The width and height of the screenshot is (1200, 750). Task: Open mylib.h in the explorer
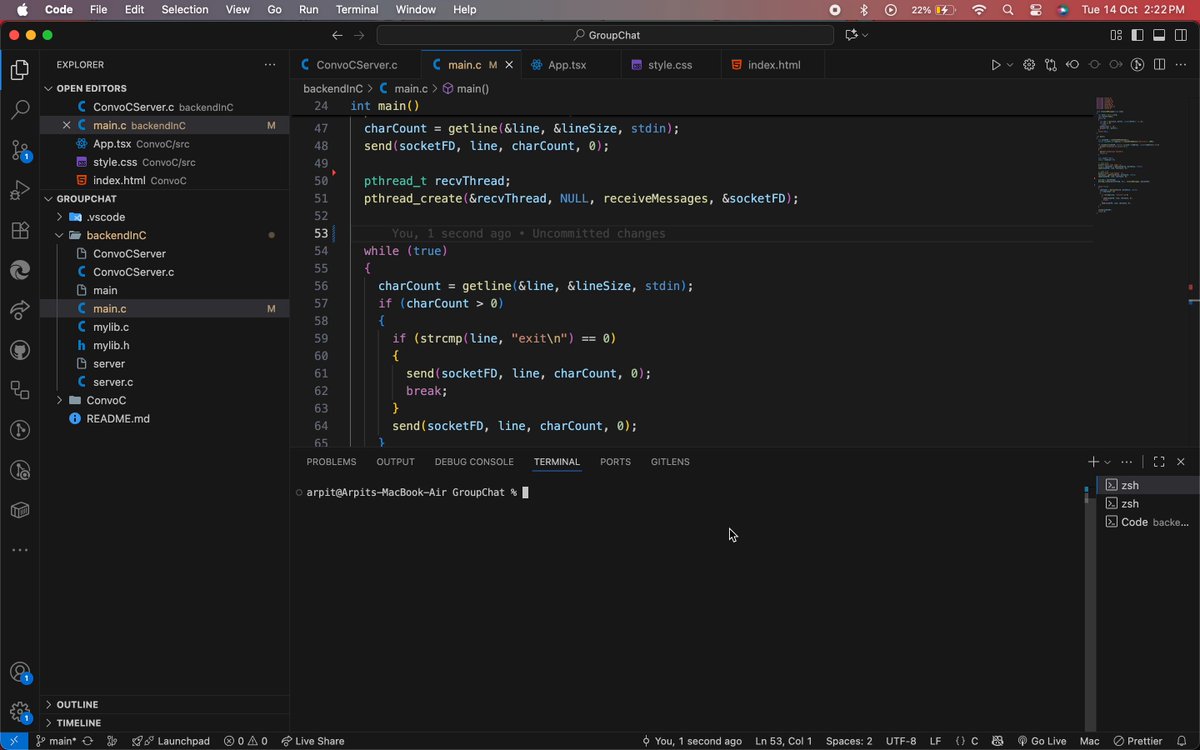click(111, 345)
